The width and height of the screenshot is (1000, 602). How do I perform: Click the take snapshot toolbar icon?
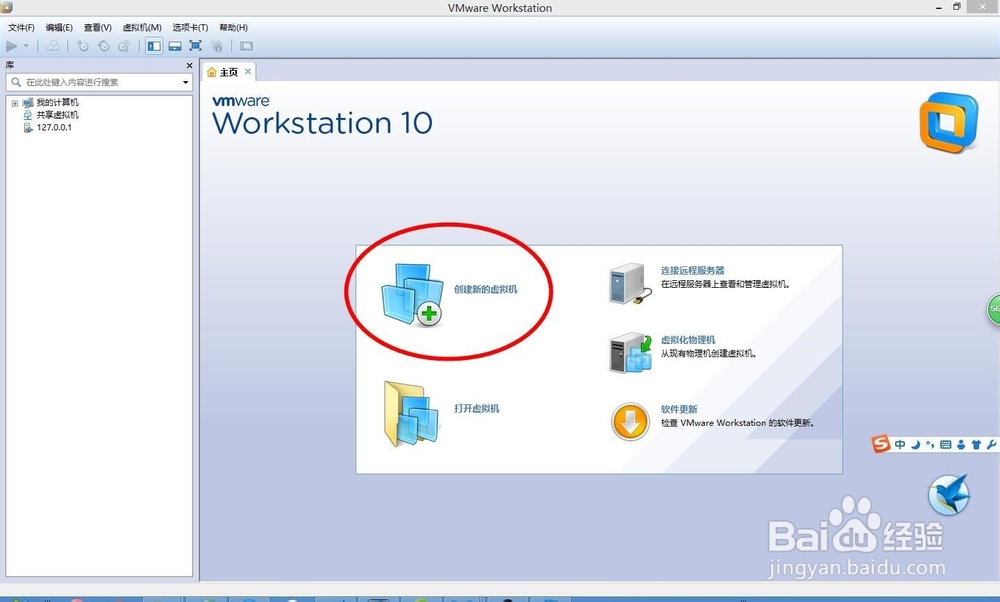click(83, 46)
